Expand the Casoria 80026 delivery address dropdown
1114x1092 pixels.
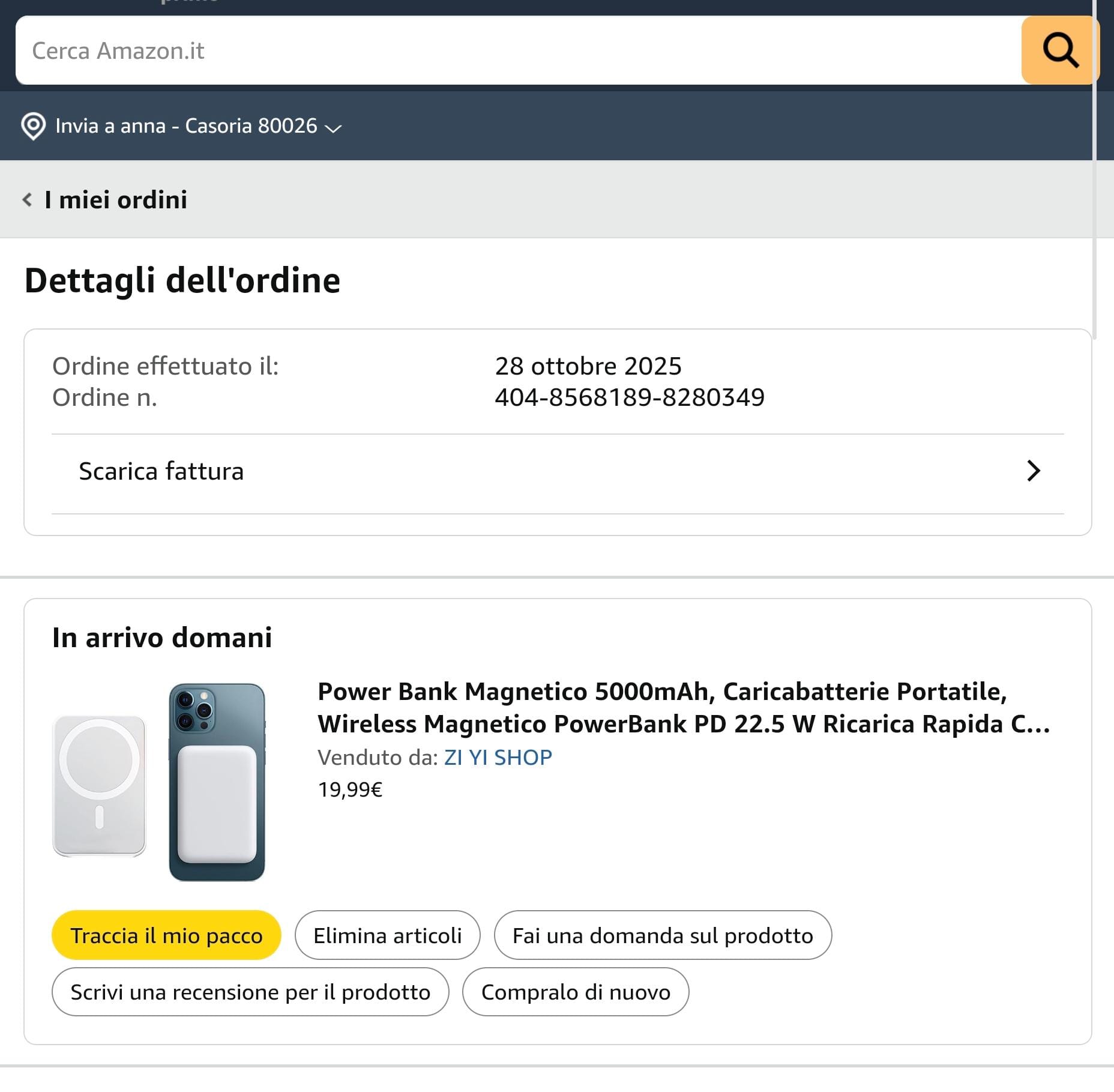(333, 128)
